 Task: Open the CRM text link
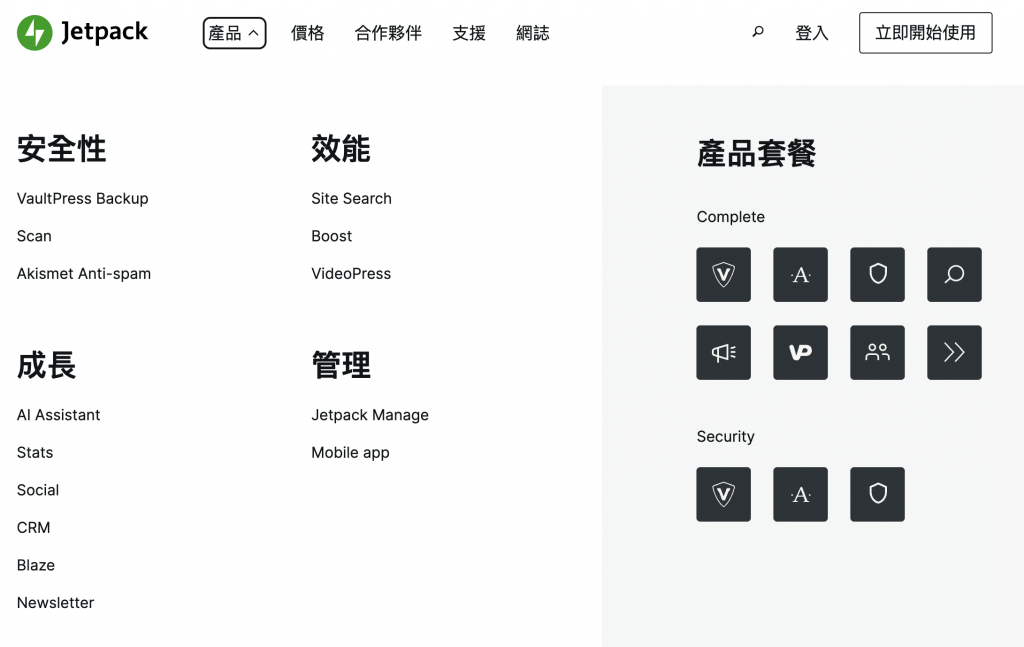coord(33,528)
